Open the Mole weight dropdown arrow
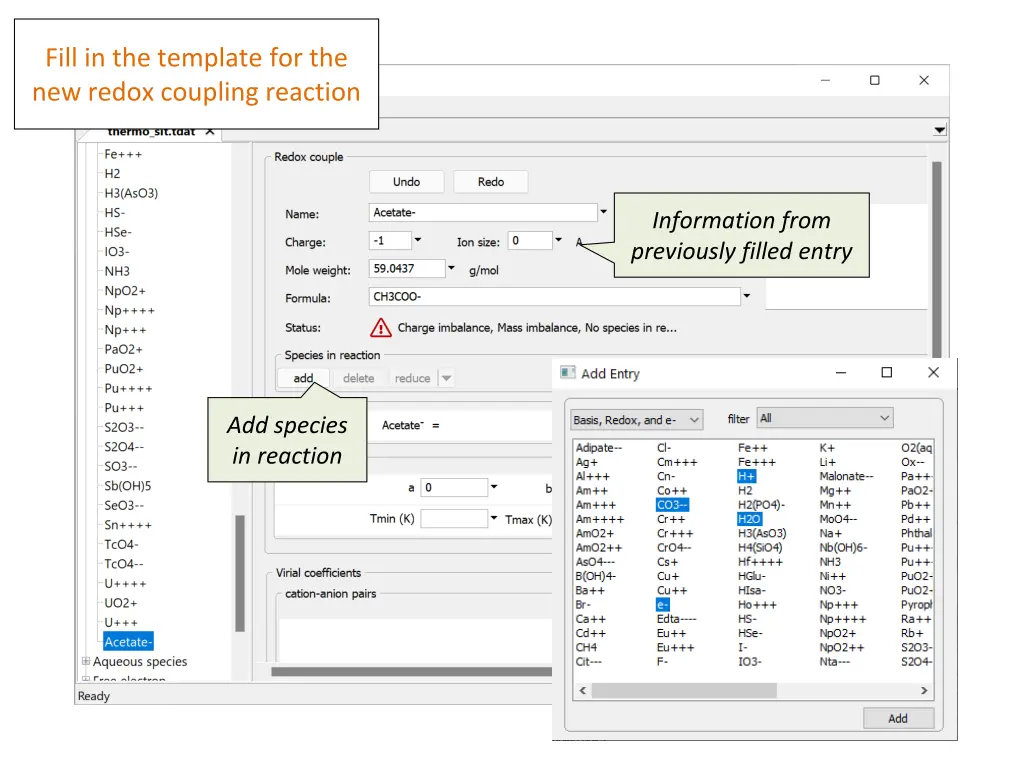The height and width of the screenshot is (768, 1024). pyautogui.click(x=451, y=268)
